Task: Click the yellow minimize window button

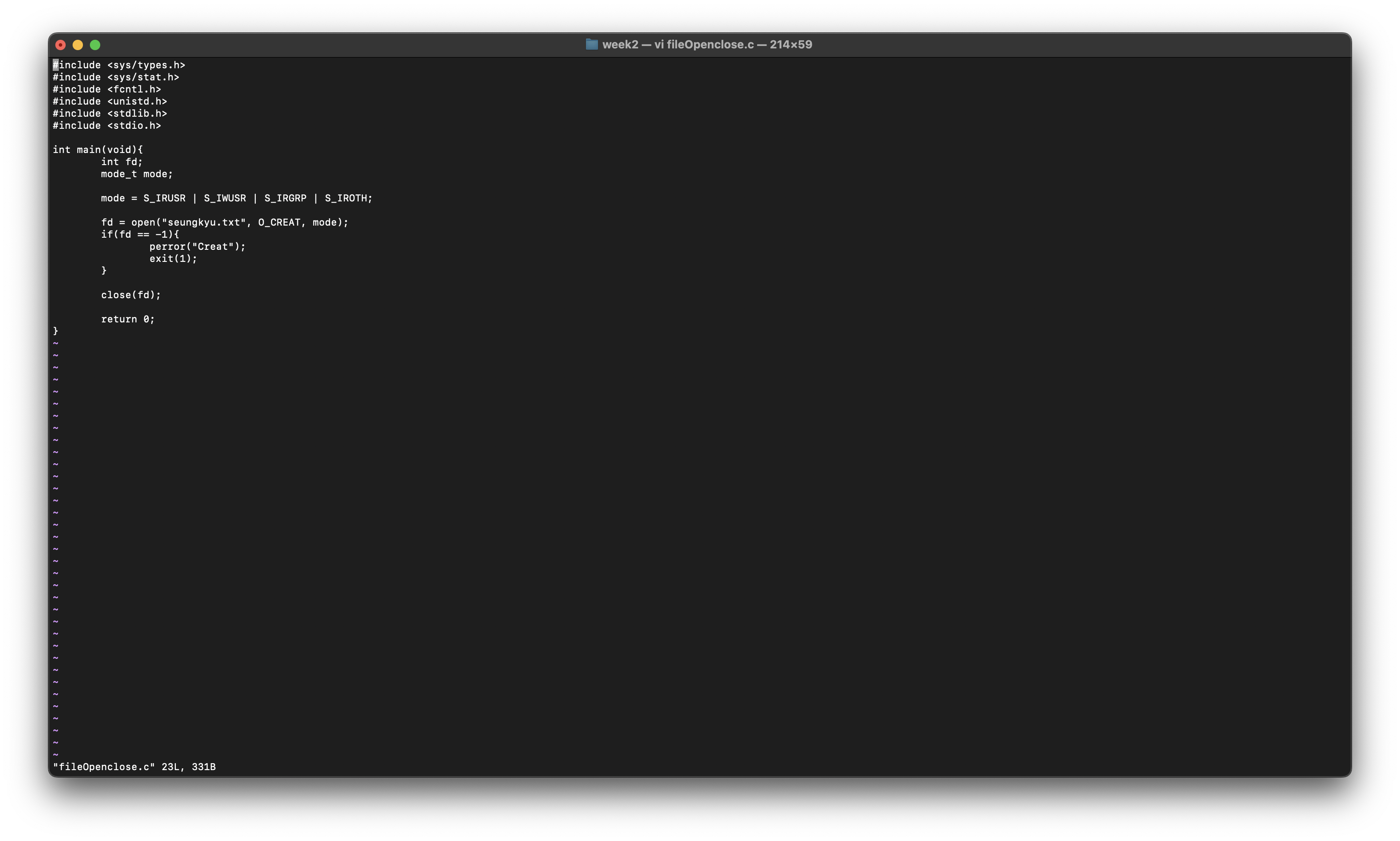Action: tap(78, 45)
